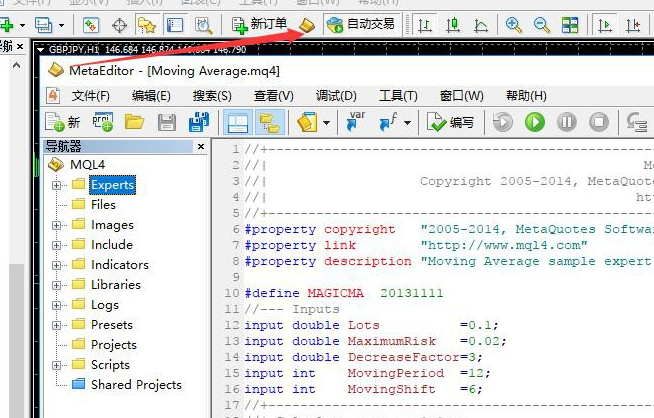
Task: Open the 工具(T) menu
Action: pyautogui.click(x=397, y=96)
